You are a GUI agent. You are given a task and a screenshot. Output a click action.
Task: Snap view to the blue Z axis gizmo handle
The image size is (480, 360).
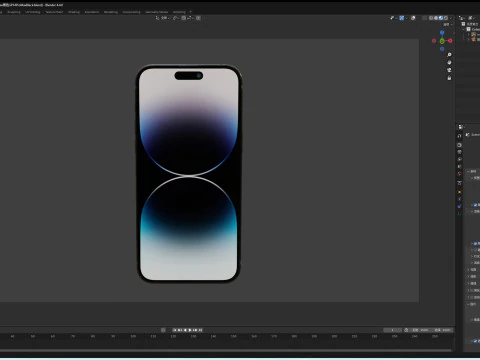point(442,33)
